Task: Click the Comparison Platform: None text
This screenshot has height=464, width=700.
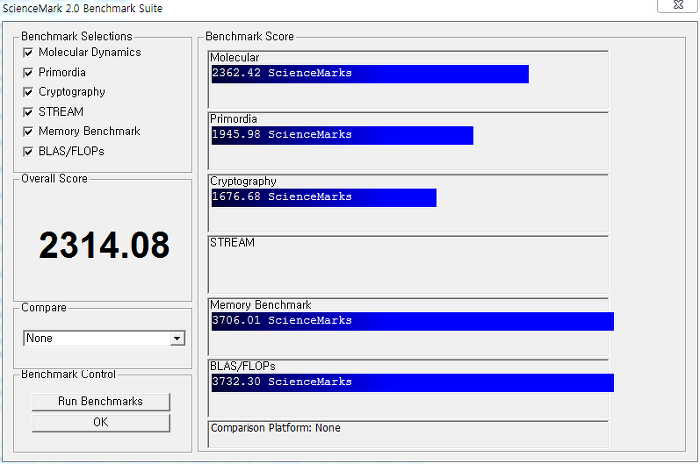Action: 275,428
